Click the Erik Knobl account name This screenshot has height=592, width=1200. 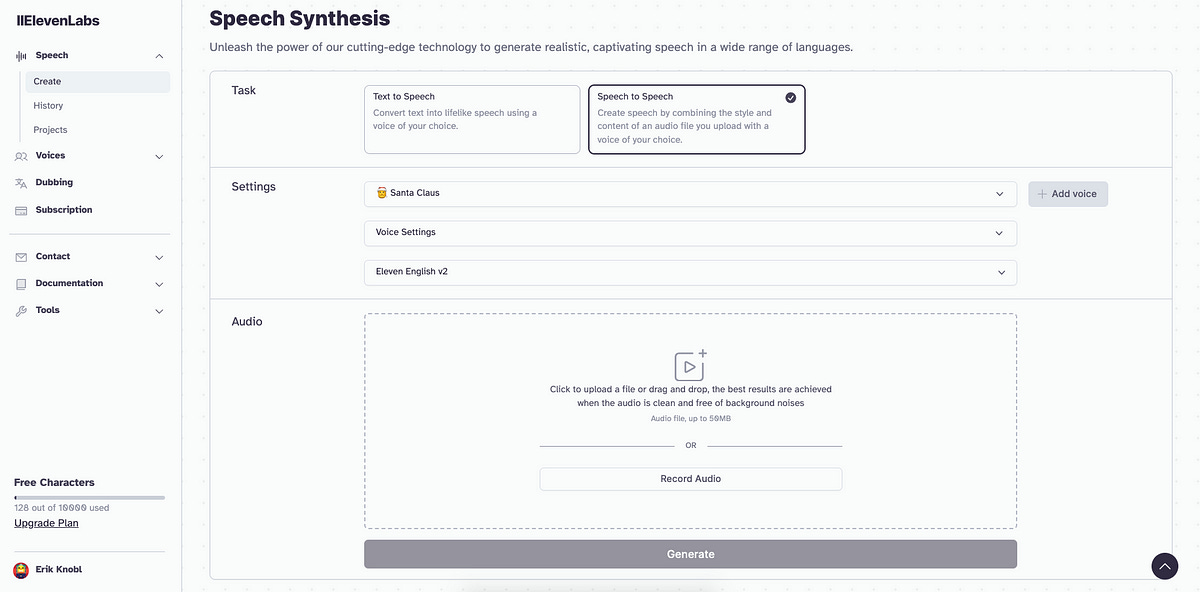(x=61, y=570)
